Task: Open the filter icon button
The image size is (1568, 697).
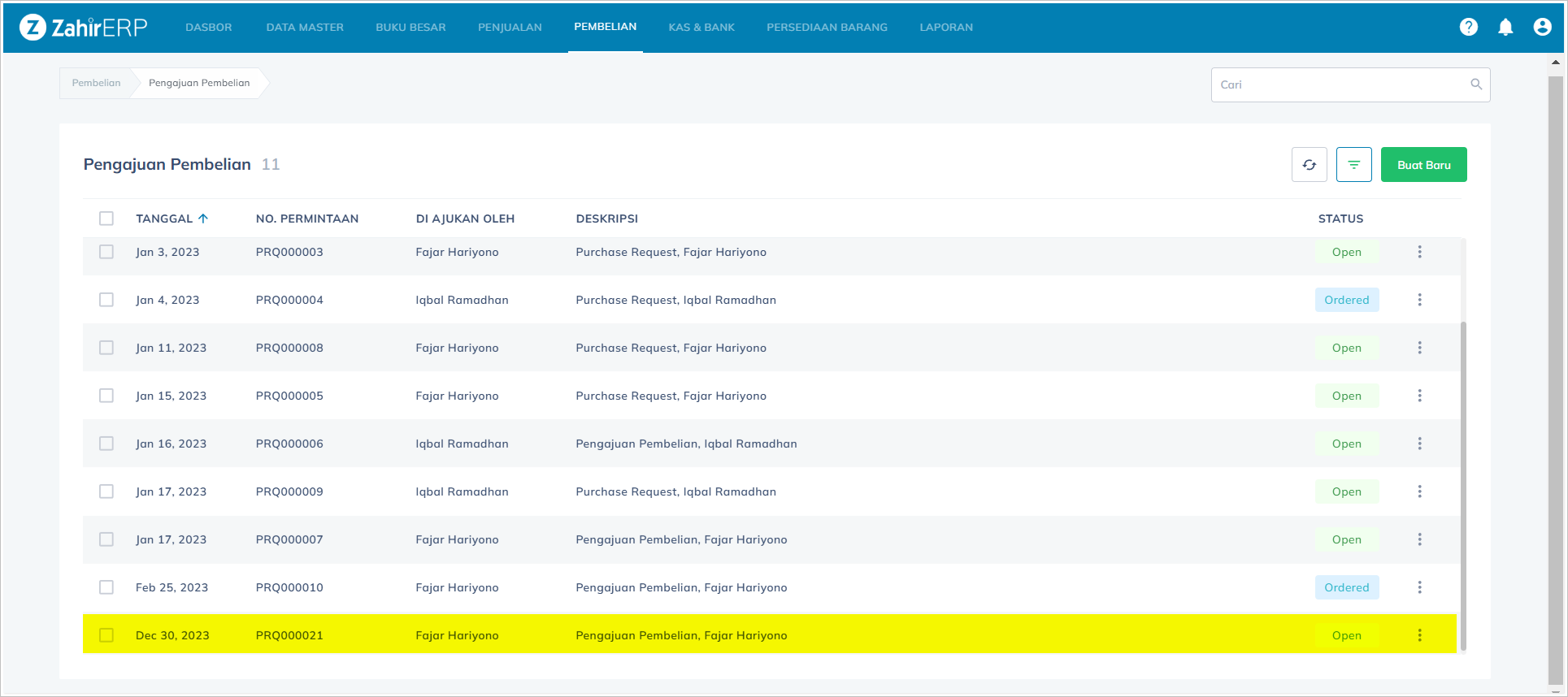Action: tap(1353, 165)
